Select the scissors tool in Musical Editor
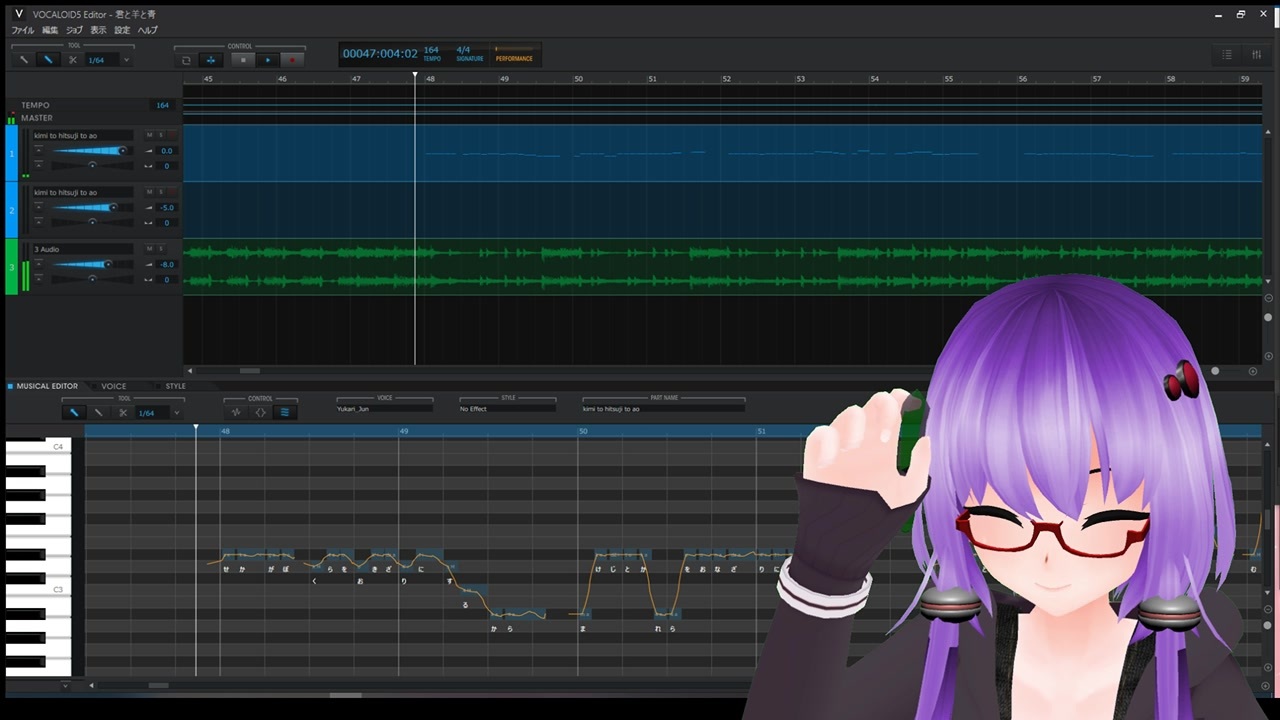Image resolution: width=1280 pixels, height=720 pixels. click(x=123, y=412)
